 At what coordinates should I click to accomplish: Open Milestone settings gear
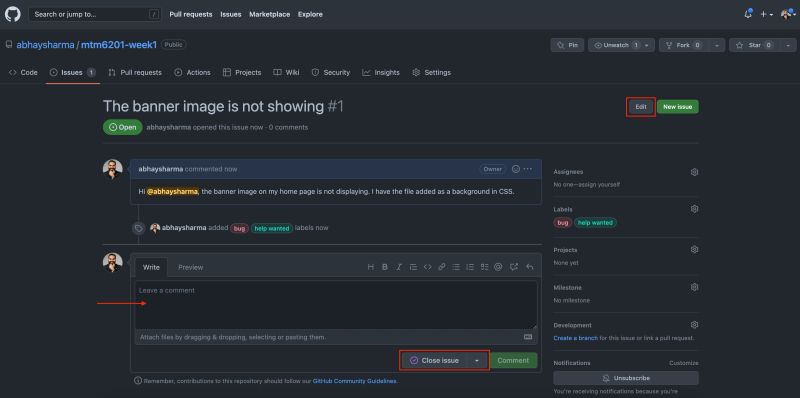click(694, 287)
